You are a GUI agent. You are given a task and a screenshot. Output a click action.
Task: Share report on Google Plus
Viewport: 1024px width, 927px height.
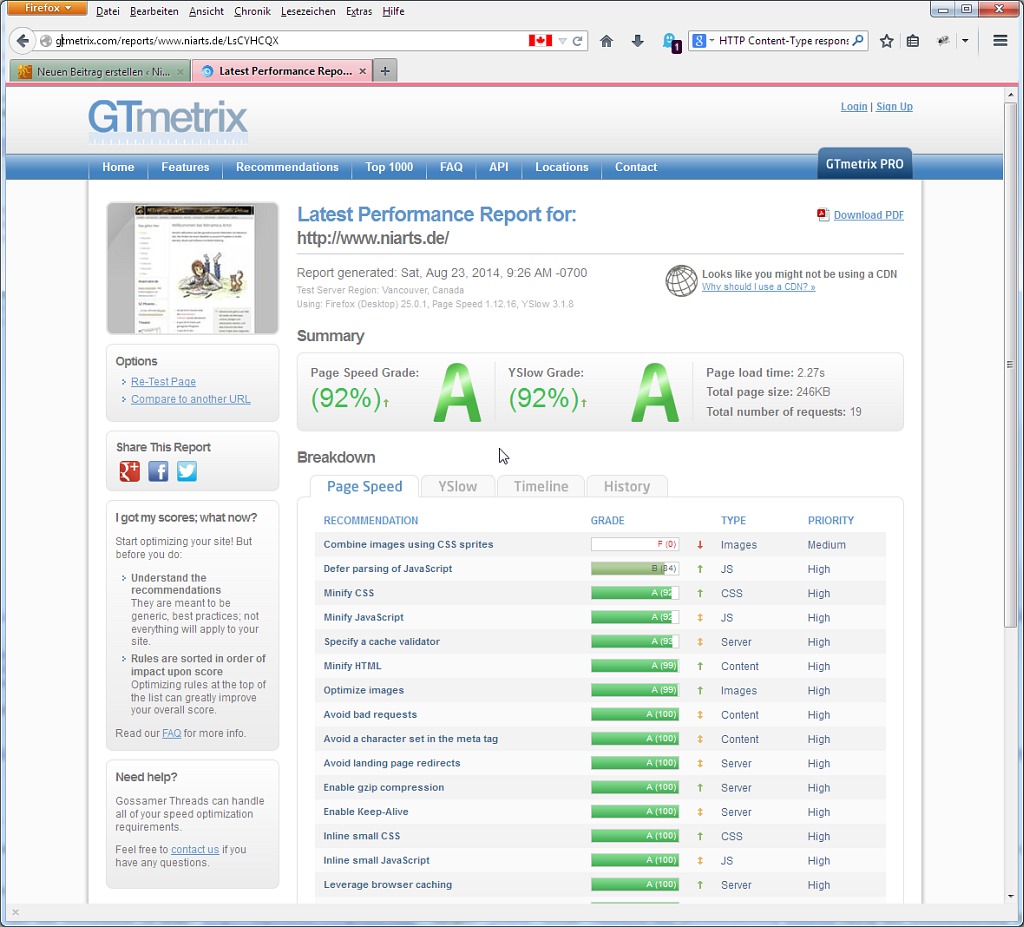pyautogui.click(x=129, y=471)
